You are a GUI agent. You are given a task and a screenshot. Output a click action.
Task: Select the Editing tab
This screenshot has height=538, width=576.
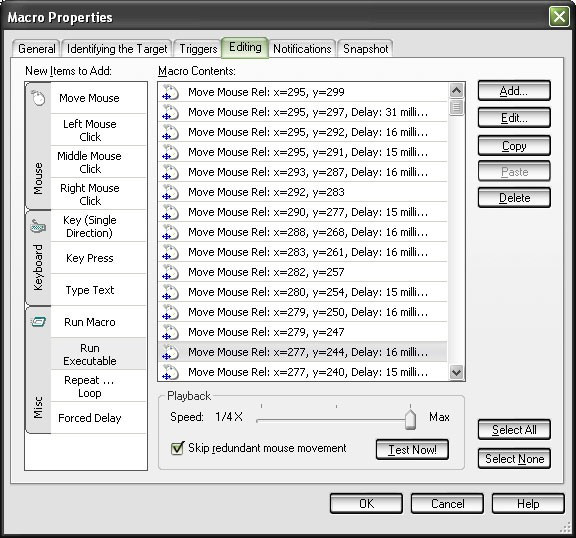245,47
